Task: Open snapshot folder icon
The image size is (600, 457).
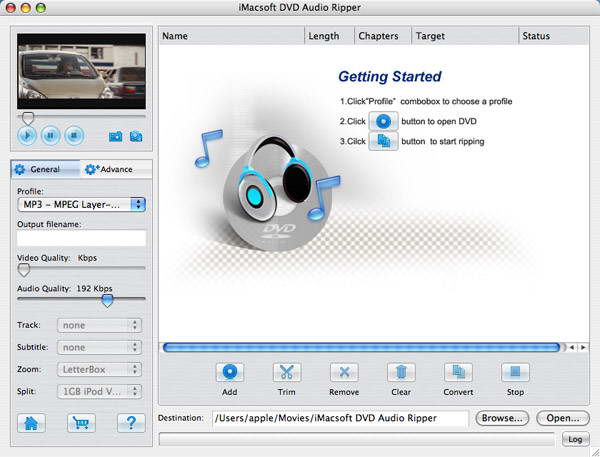Action: [x=136, y=136]
